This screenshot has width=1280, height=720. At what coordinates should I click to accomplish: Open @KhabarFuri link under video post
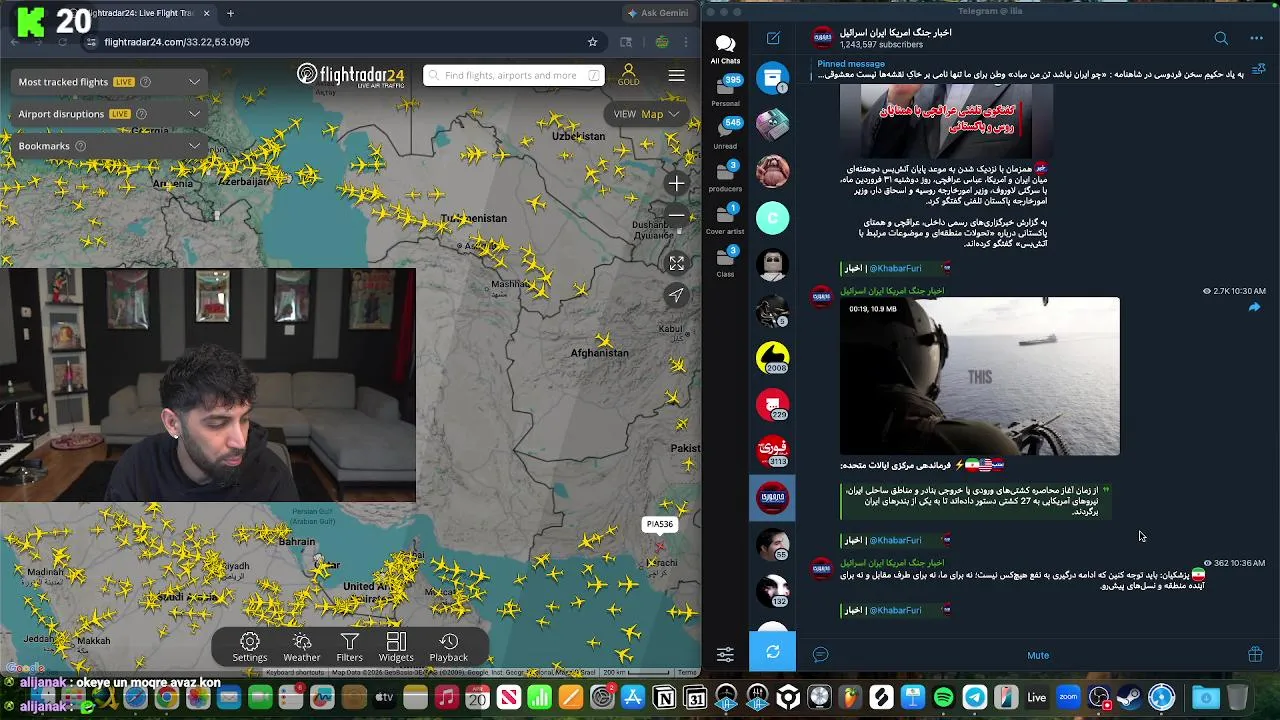pos(895,540)
